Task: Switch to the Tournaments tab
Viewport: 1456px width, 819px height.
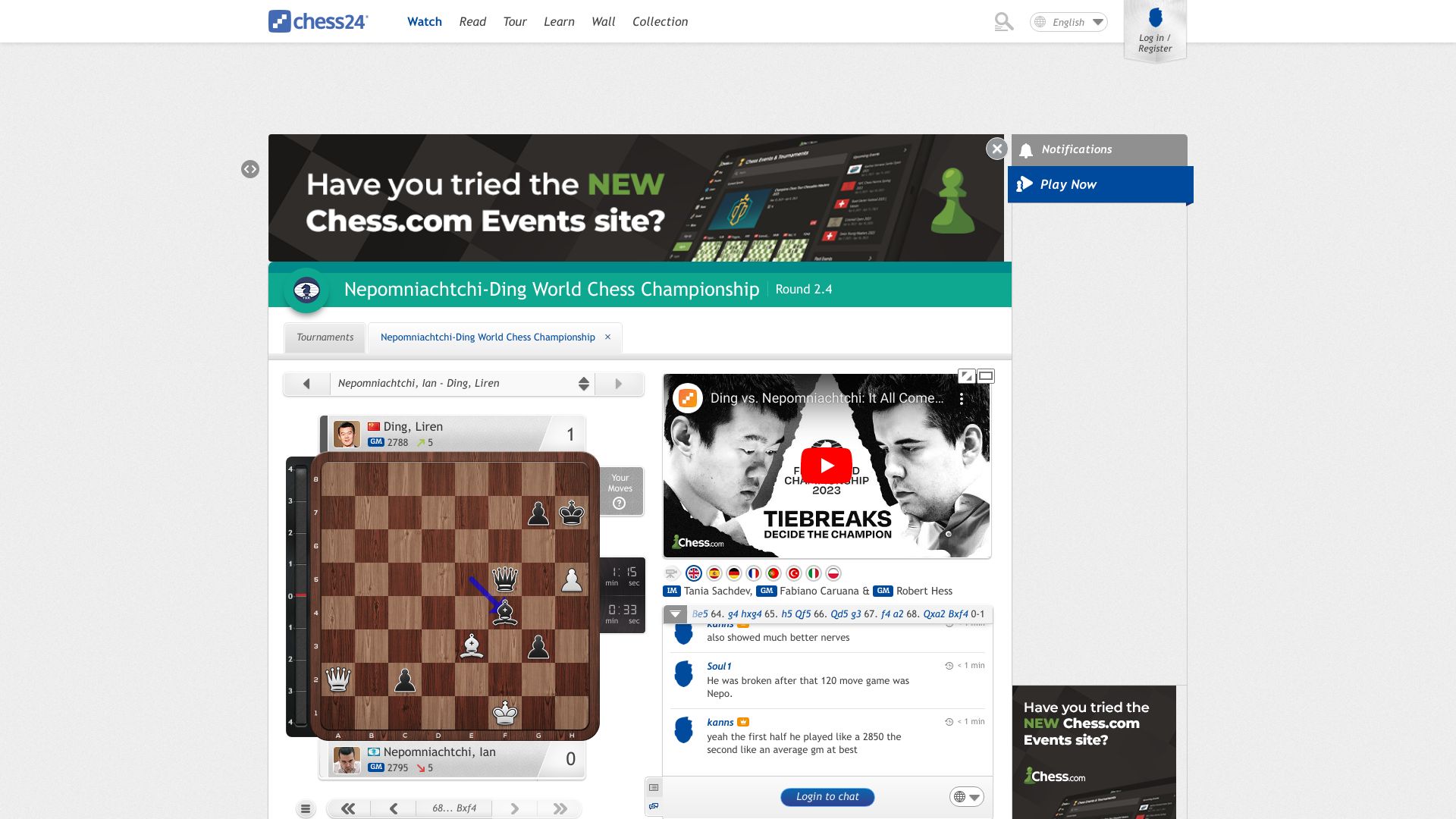Action: tap(325, 337)
